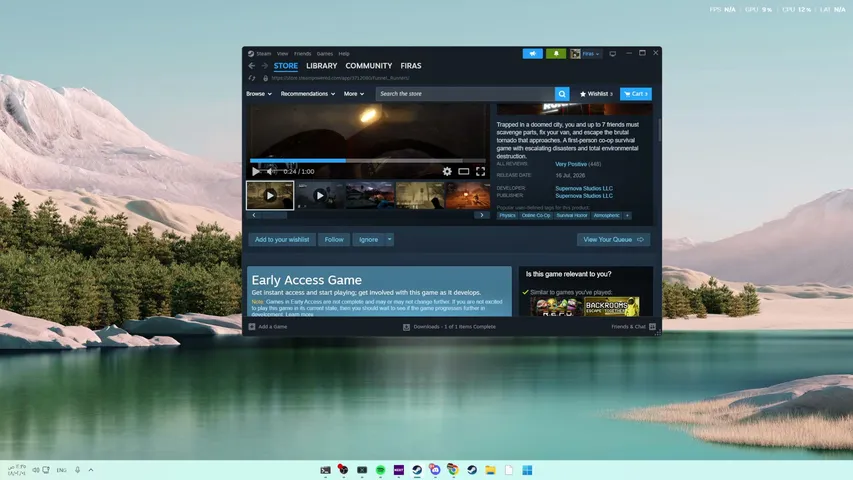853x480 pixels.
Task: Open the View menu
Action: [x=282, y=53]
